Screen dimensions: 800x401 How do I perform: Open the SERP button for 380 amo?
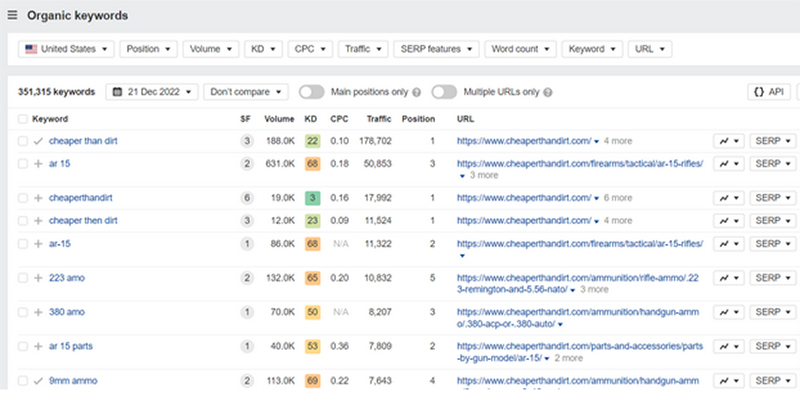click(773, 312)
